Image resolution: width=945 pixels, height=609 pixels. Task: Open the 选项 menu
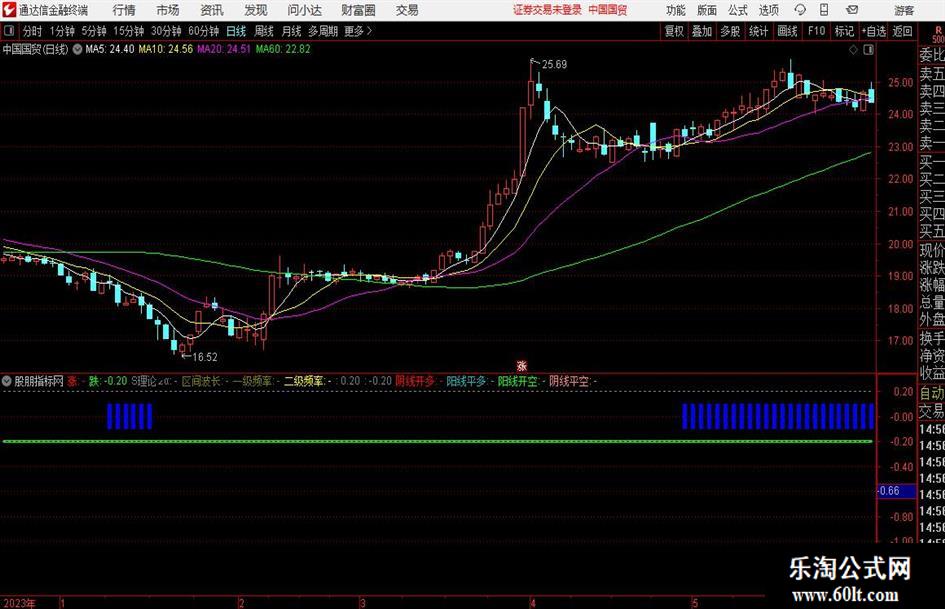coord(768,10)
